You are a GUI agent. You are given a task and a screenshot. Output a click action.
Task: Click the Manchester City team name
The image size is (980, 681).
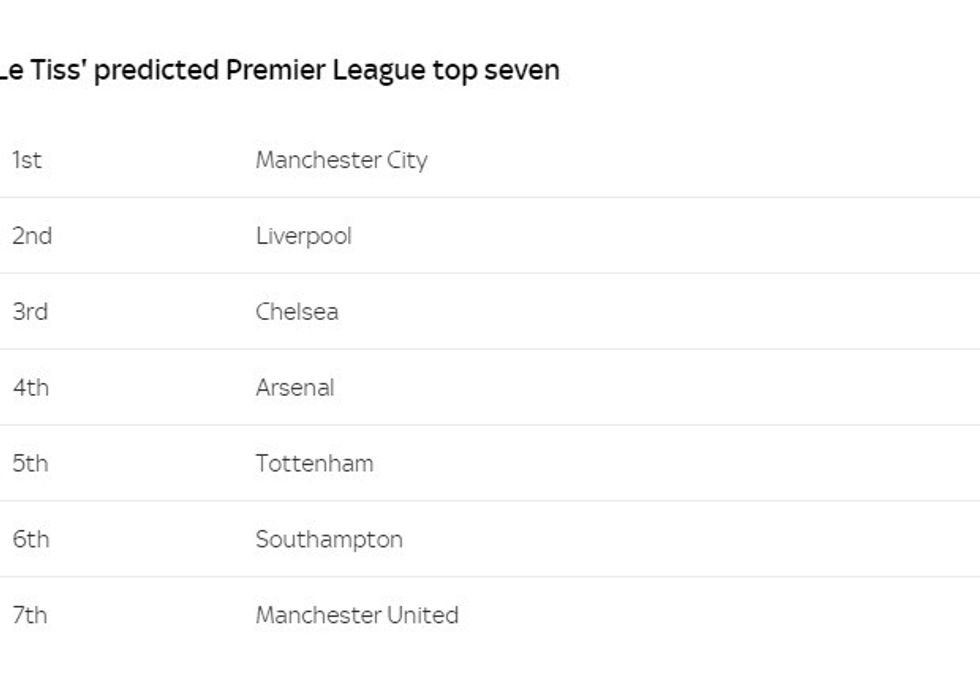[341, 160]
